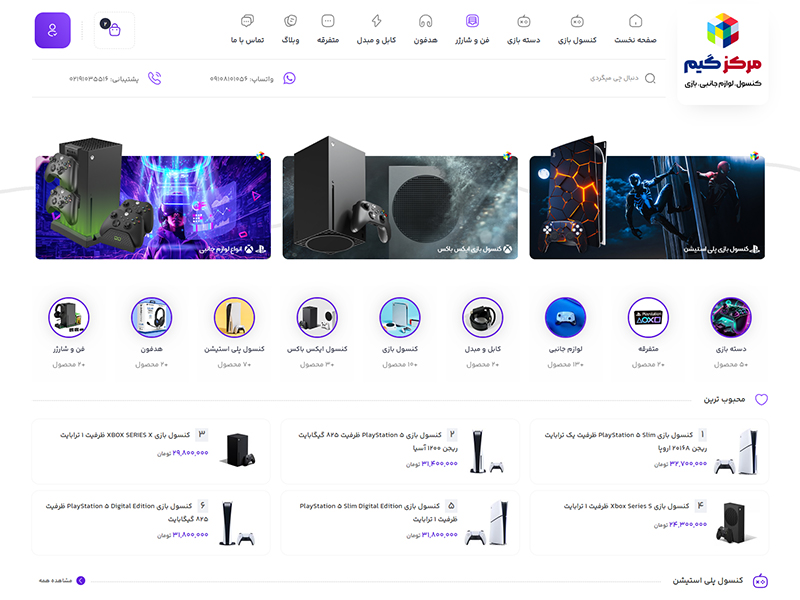Image resolution: width=800 pixels, height=600 pixels.
Task: Click the blog icon above وبلاگ
Action: (291, 21)
